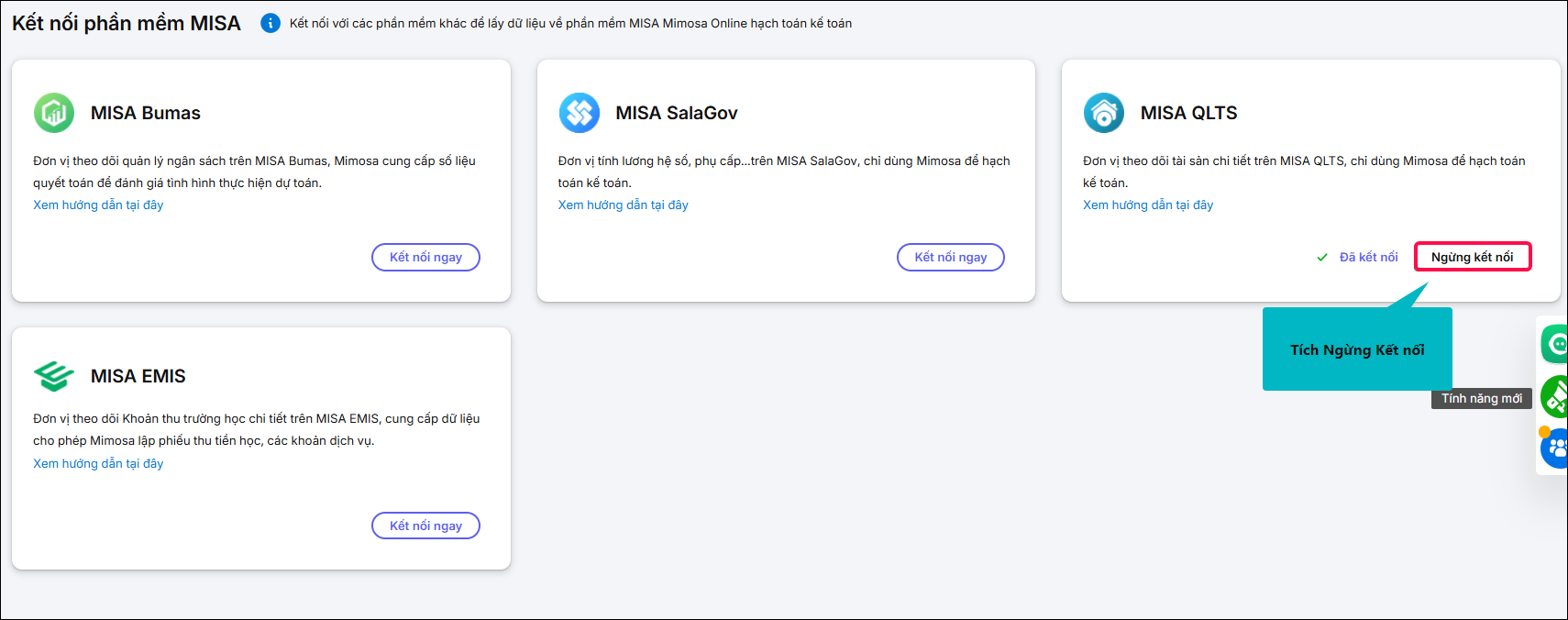Click the MISA SalaGov description text

(784, 172)
